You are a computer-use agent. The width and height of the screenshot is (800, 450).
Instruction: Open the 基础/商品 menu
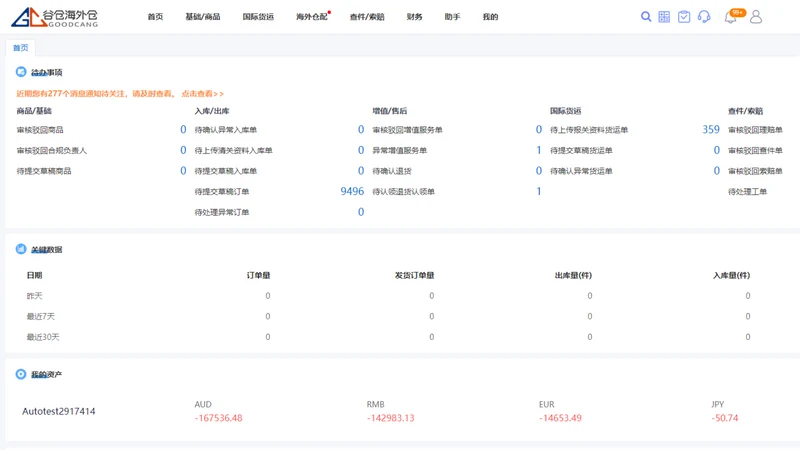203,17
